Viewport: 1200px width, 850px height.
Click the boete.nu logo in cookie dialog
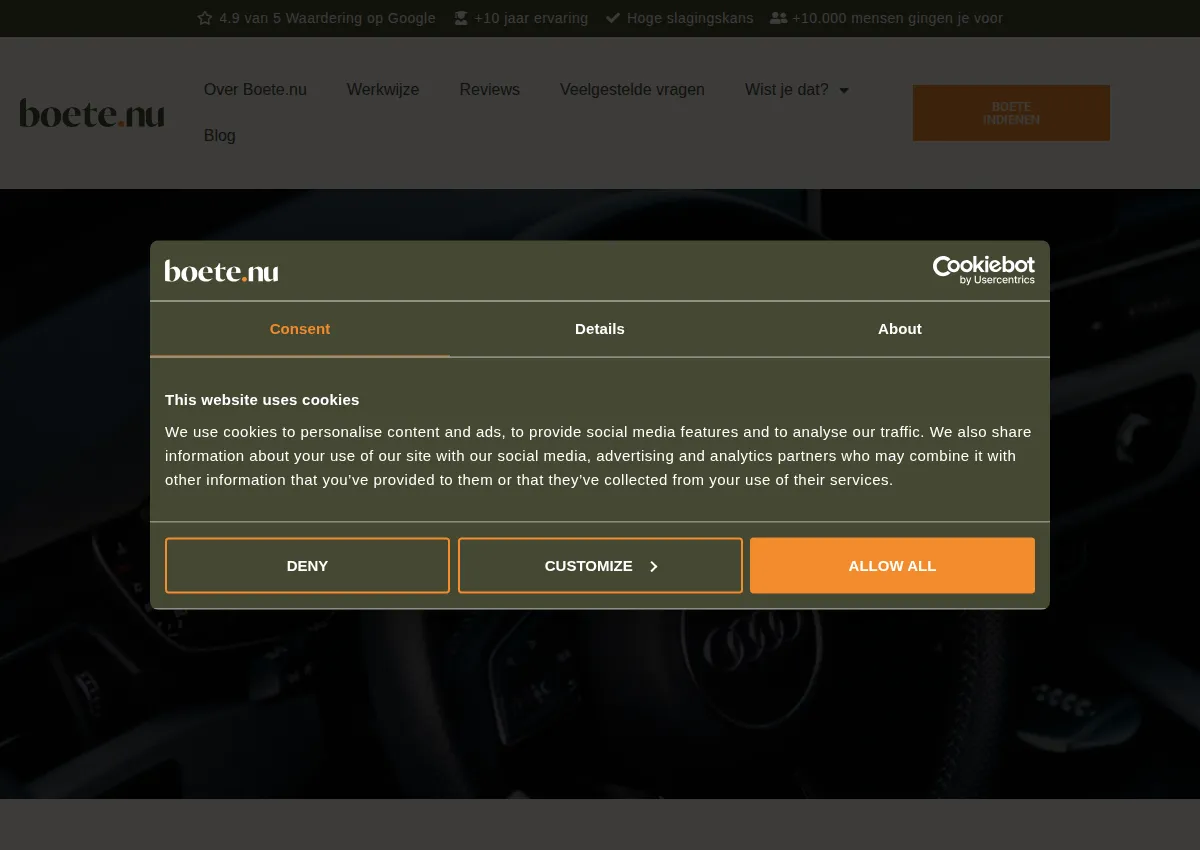click(221, 271)
